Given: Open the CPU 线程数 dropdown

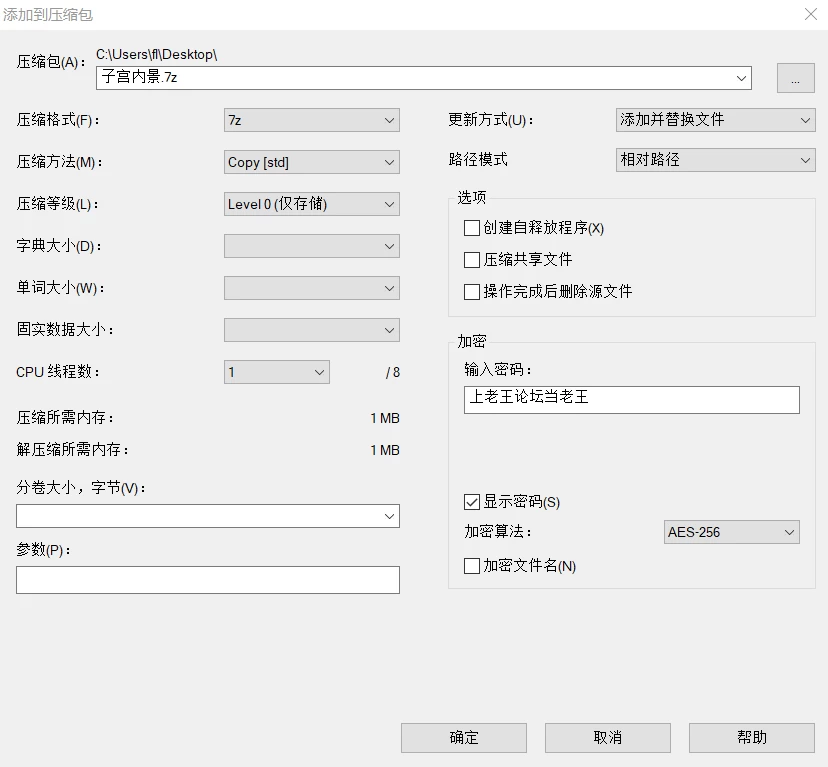Looking at the screenshot, I should point(277,372).
